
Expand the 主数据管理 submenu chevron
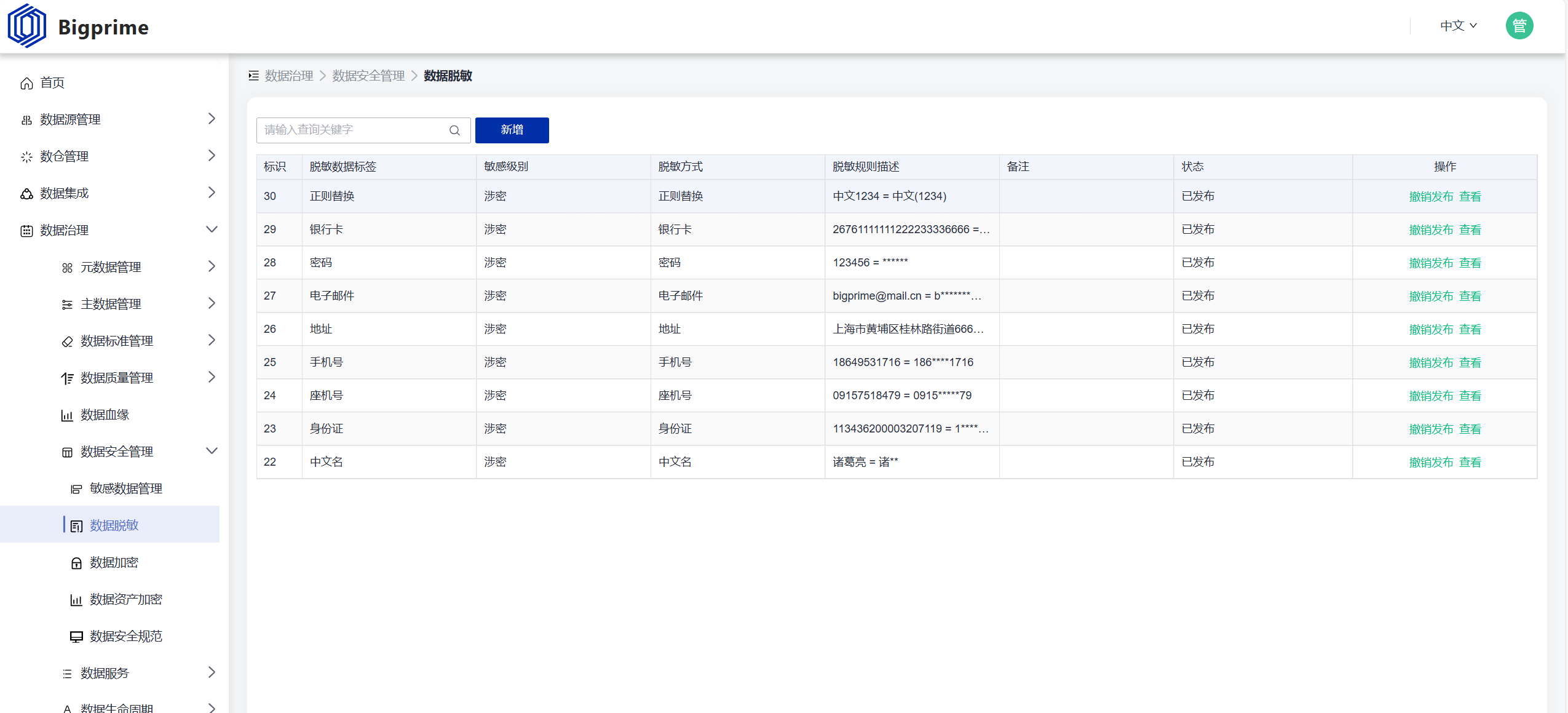[x=212, y=303]
